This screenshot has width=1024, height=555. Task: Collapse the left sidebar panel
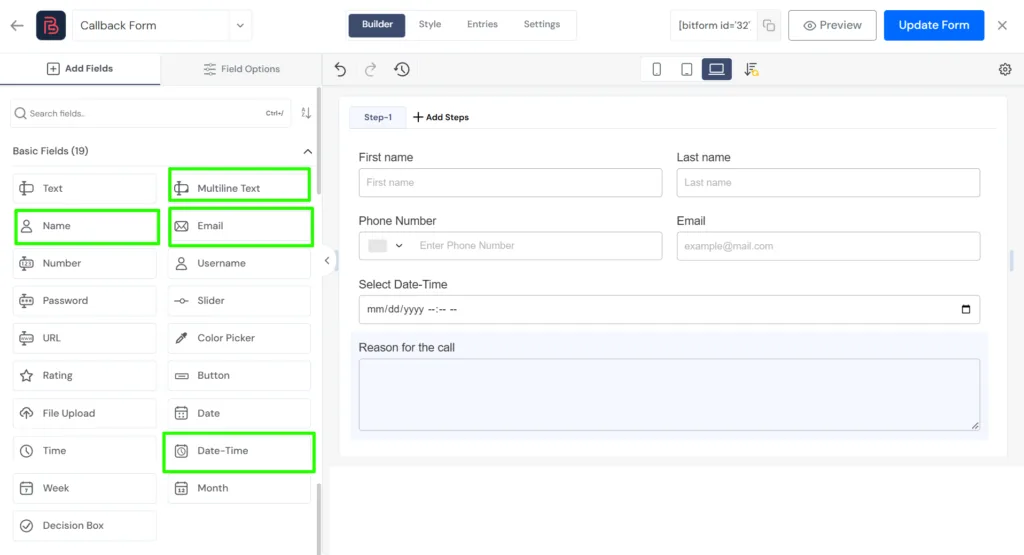tap(327, 261)
